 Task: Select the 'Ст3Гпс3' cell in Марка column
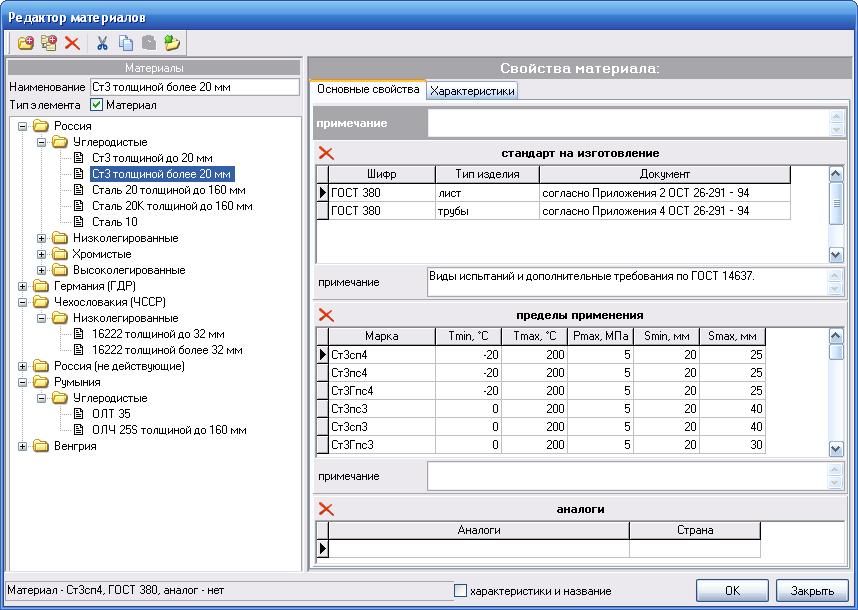click(x=382, y=445)
